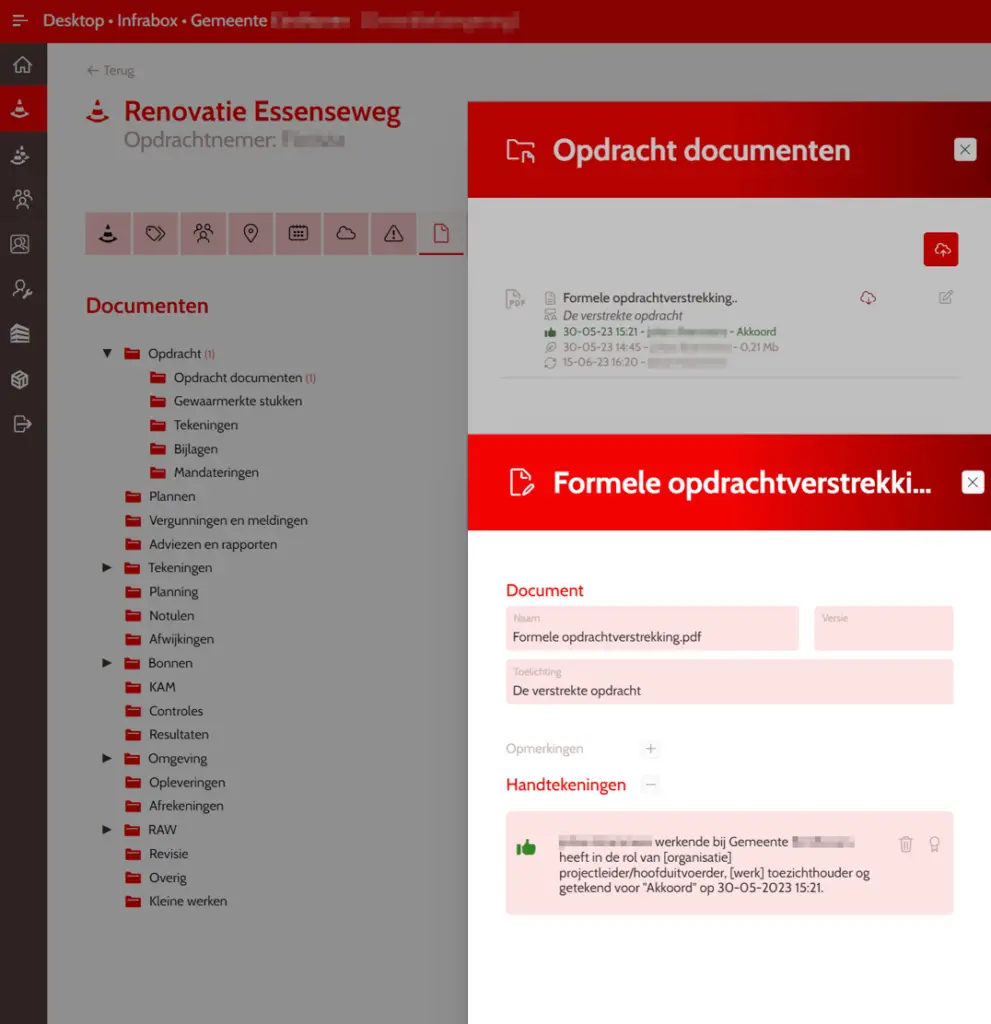This screenshot has width=991, height=1024.
Task: Open the package box sidebar icon
Action: [x=20, y=379]
